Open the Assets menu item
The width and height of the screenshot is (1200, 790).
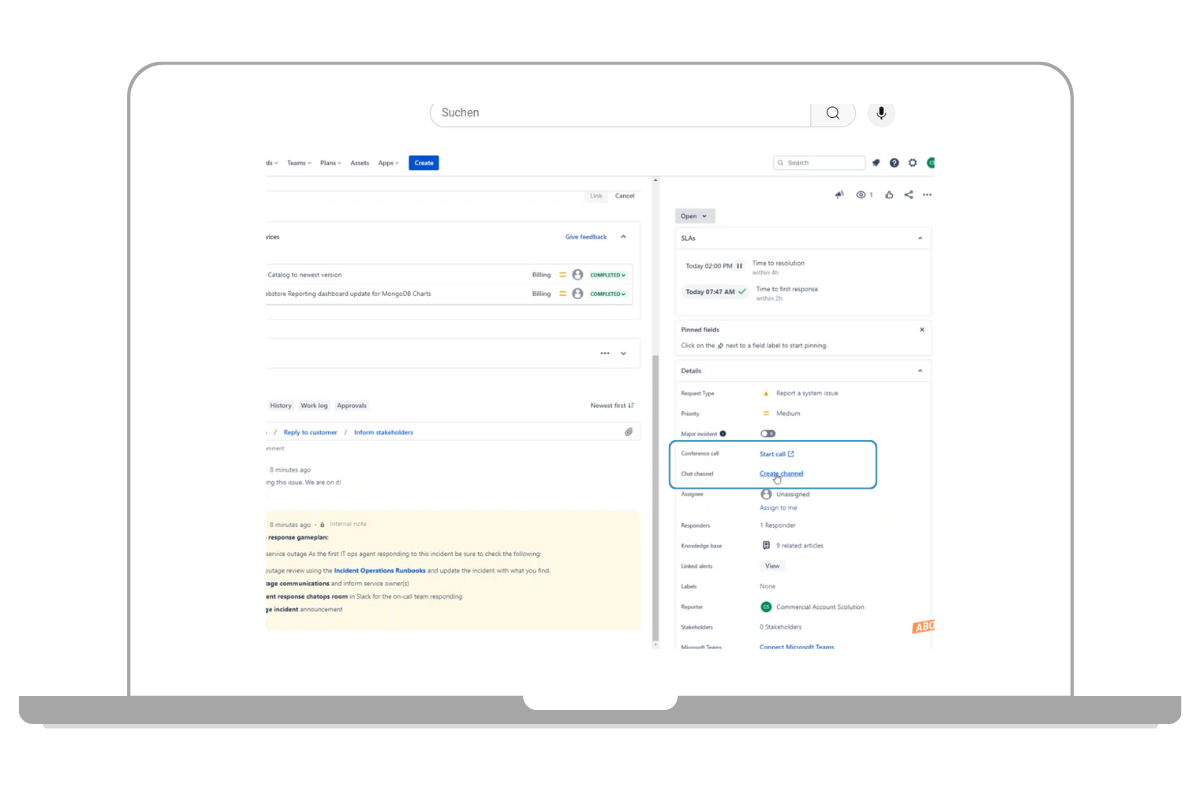coord(359,163)
